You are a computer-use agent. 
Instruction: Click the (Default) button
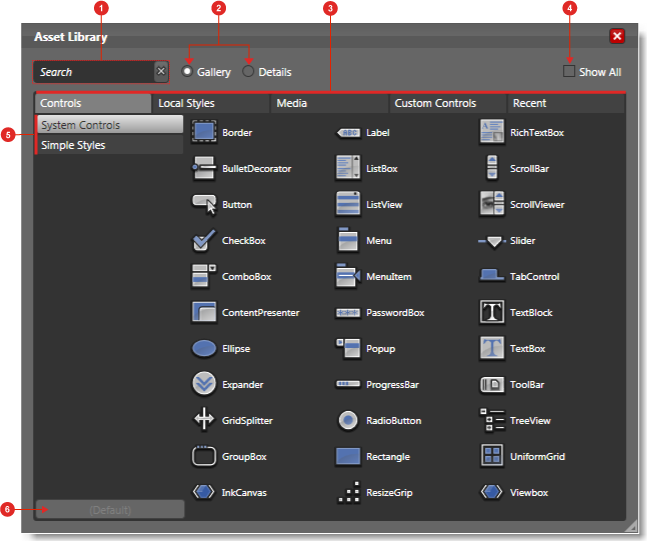[110, 510]
